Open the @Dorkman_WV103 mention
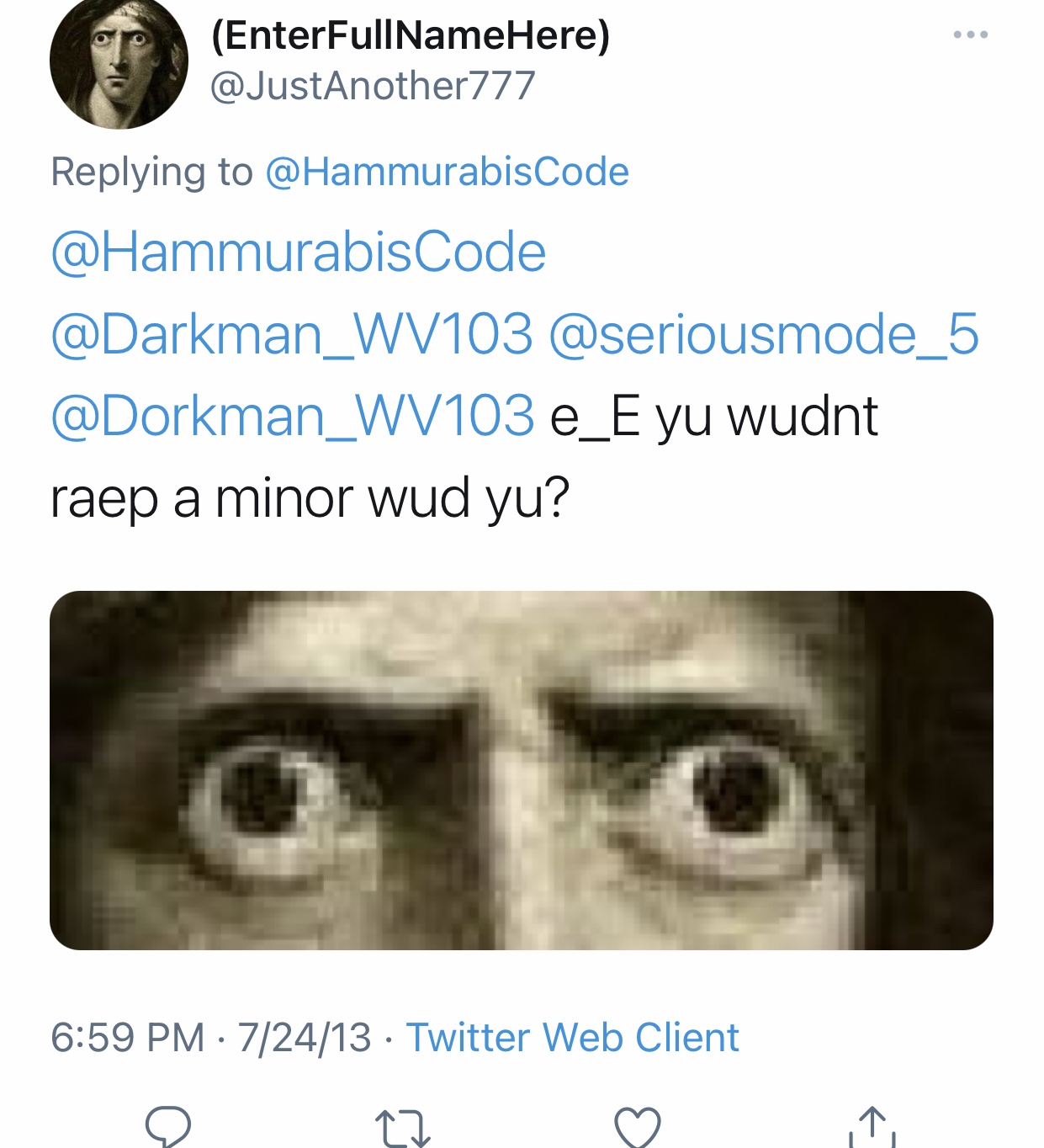The image size is (1044, 1148). tap(293, 416)
